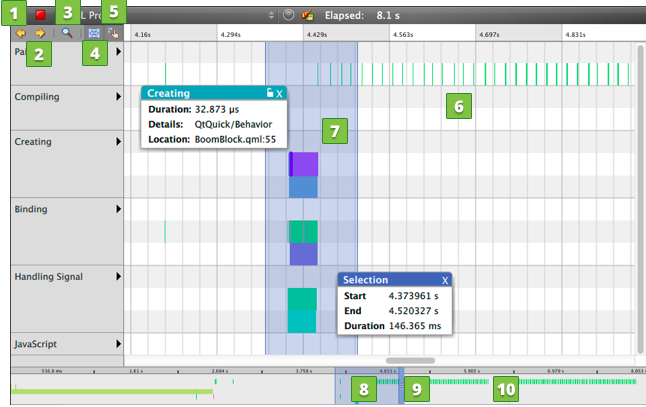646x407 pixels.
Task: Click the vertical scrollbar on the right
Action: pos(640,198)
